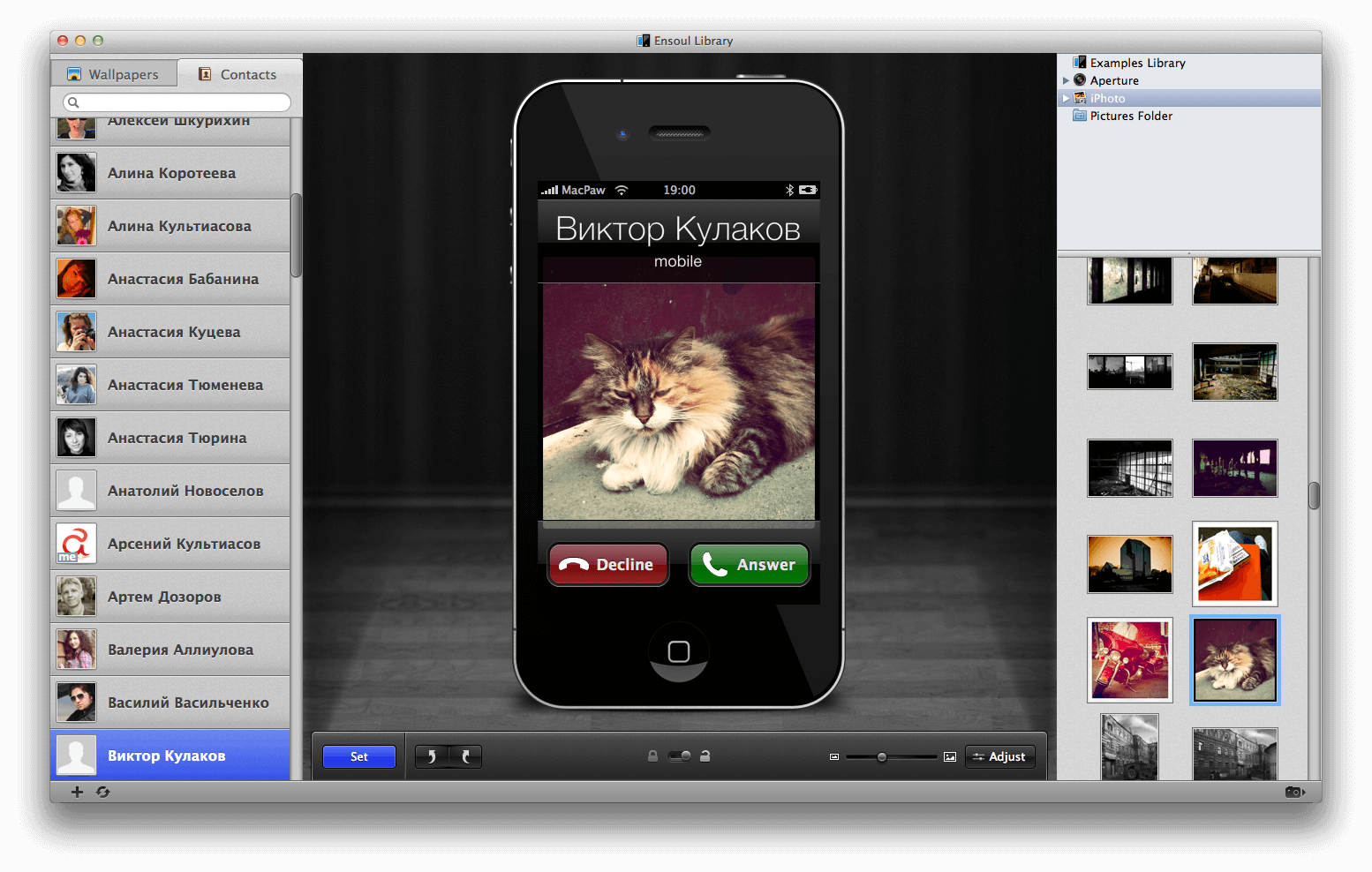This screenshot has width=1372, height=872.
Task: Click the search magnifier icon
Action: (74, 102)
